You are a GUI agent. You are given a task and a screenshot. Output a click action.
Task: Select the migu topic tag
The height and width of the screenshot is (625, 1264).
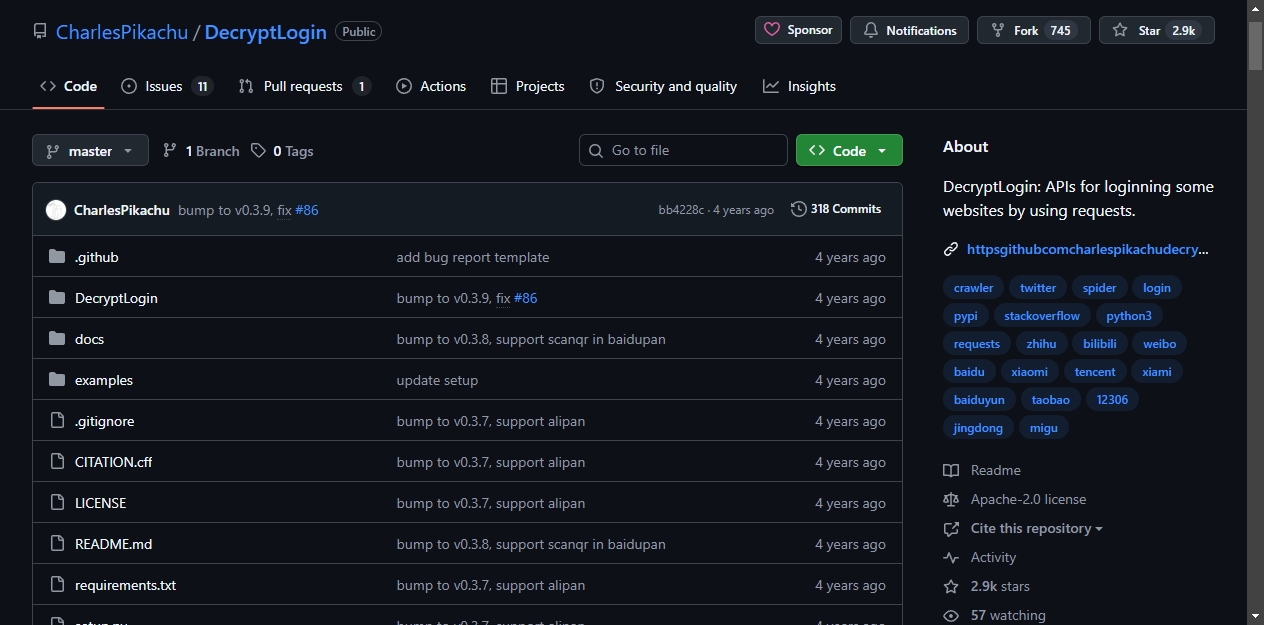[x=1044, y=428]
